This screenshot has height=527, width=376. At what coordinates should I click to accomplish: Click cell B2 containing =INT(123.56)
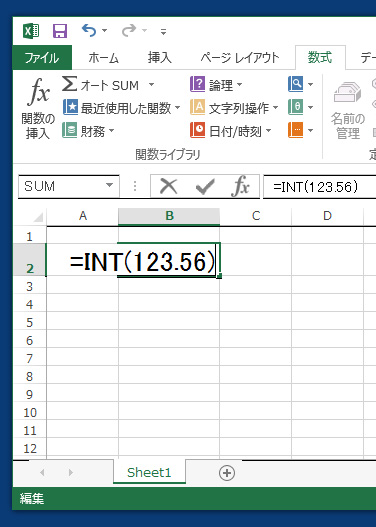[169, 260]
